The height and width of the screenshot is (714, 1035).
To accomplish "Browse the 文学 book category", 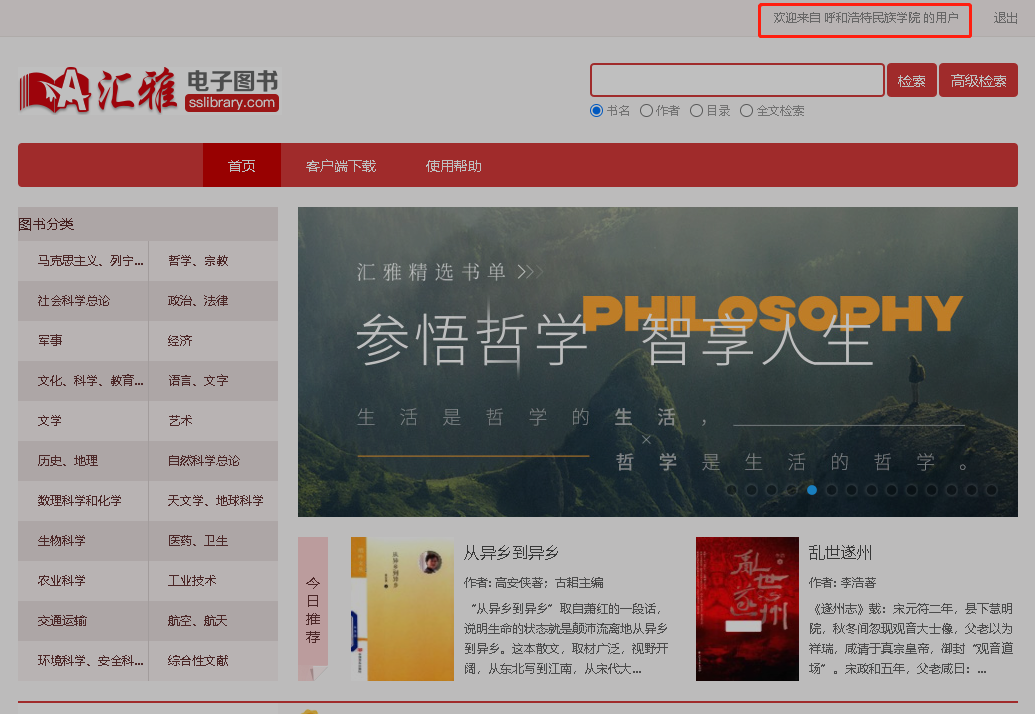I will [50, 421].
